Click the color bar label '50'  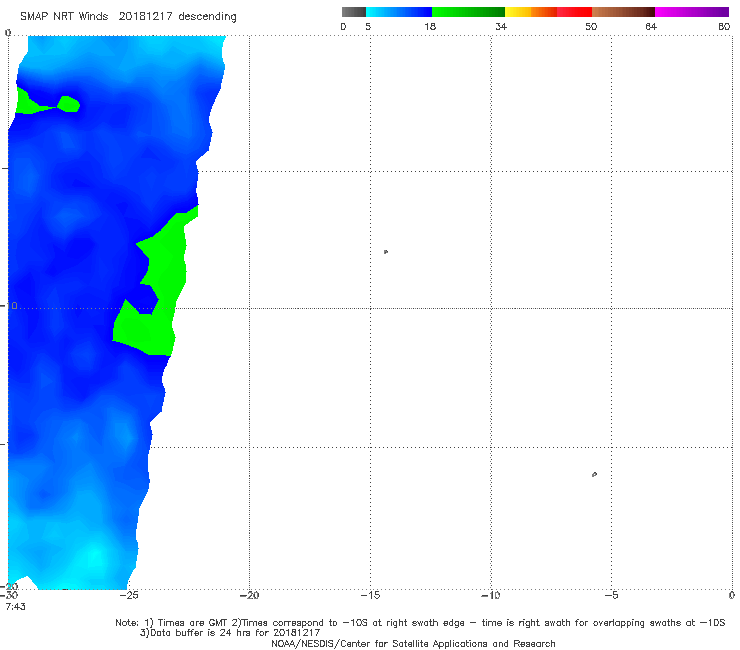(x=591, y=26)
